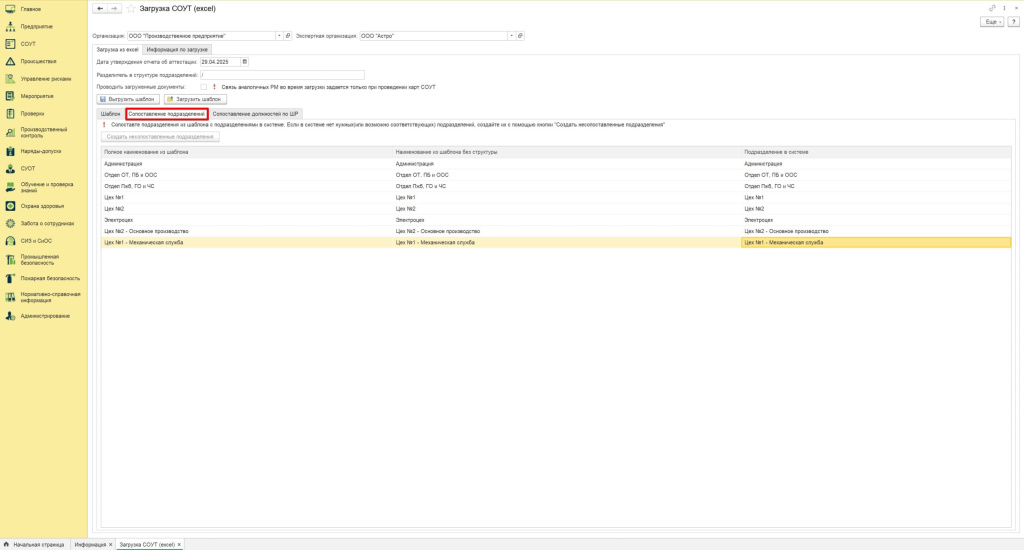Close the Информация bottom tab
Viewport: 1024px width, 550px height.
click(110, 545)
